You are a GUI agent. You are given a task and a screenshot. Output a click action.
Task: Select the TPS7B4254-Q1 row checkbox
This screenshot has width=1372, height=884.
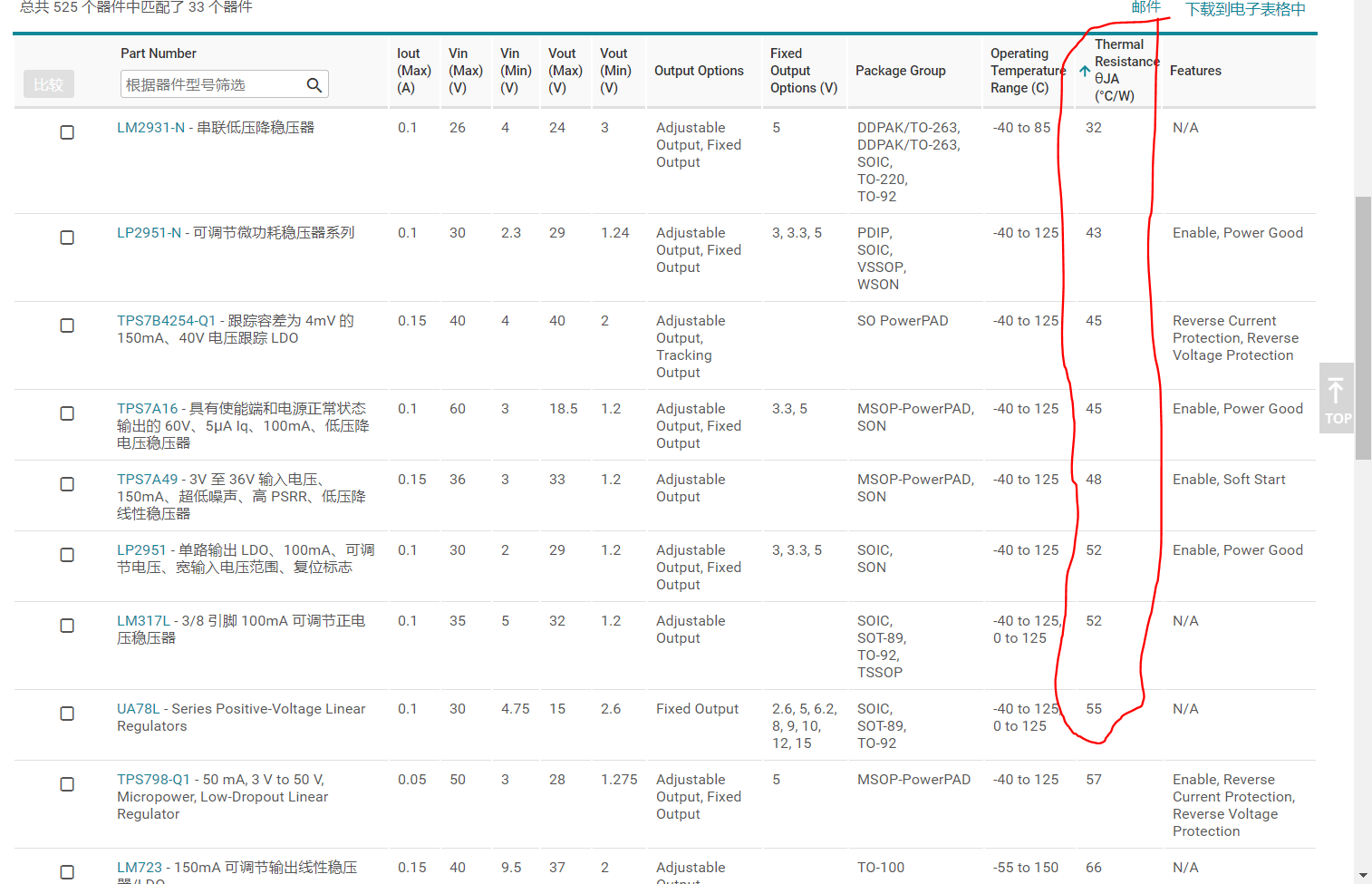(x=67, y=325)
